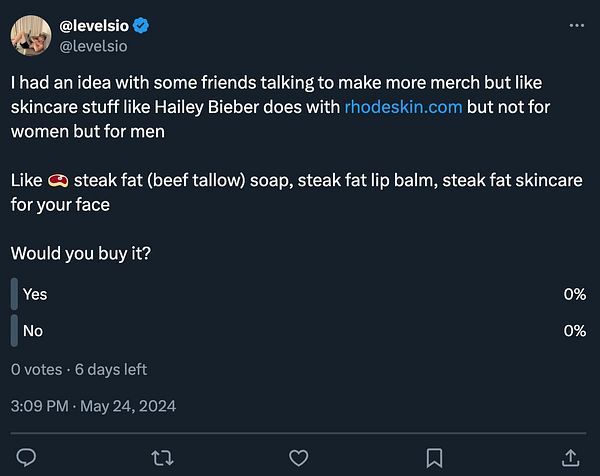Click the gray @levelsio handle

94,45
